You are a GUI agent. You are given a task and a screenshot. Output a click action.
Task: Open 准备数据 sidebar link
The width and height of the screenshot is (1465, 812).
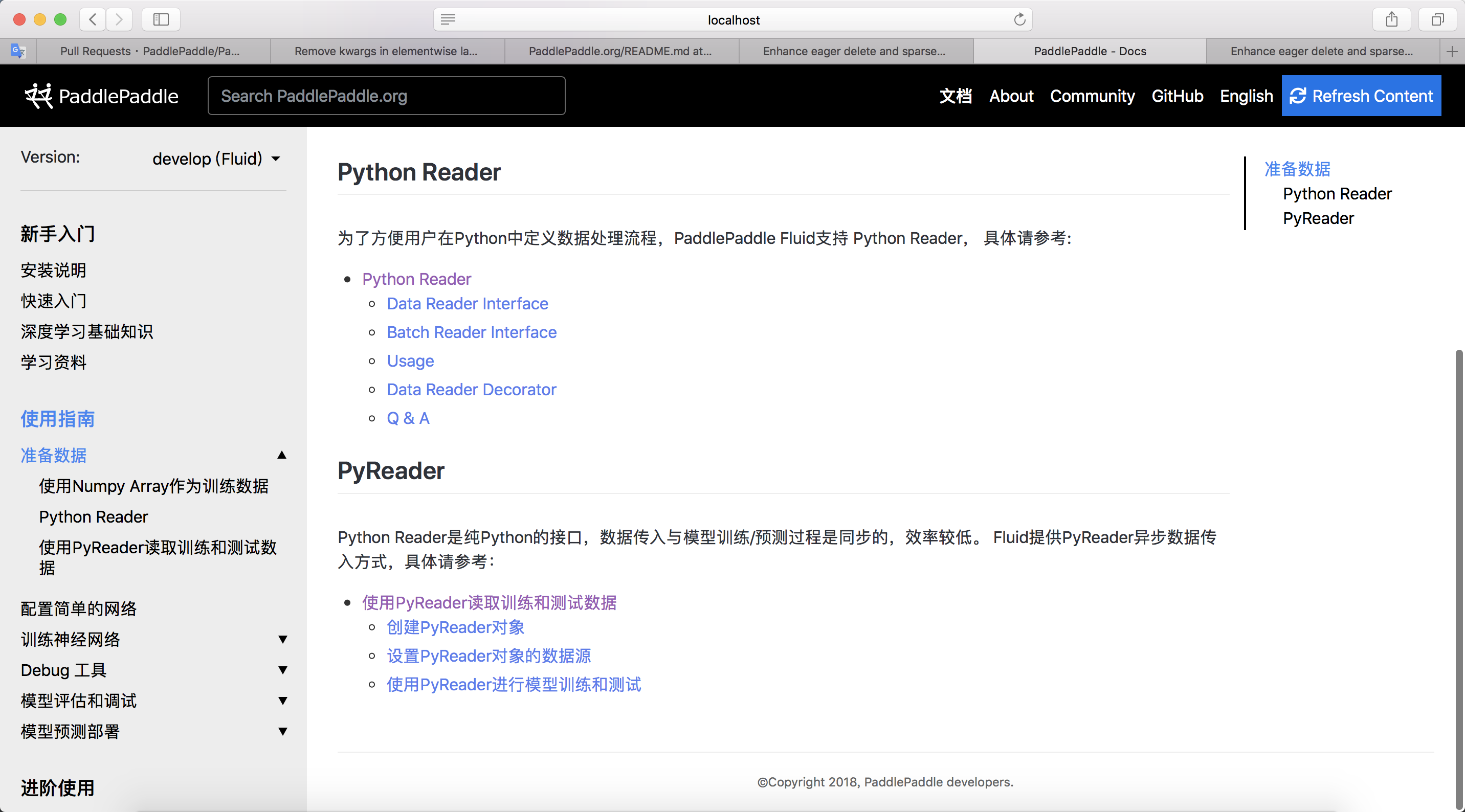pos(54,455)
